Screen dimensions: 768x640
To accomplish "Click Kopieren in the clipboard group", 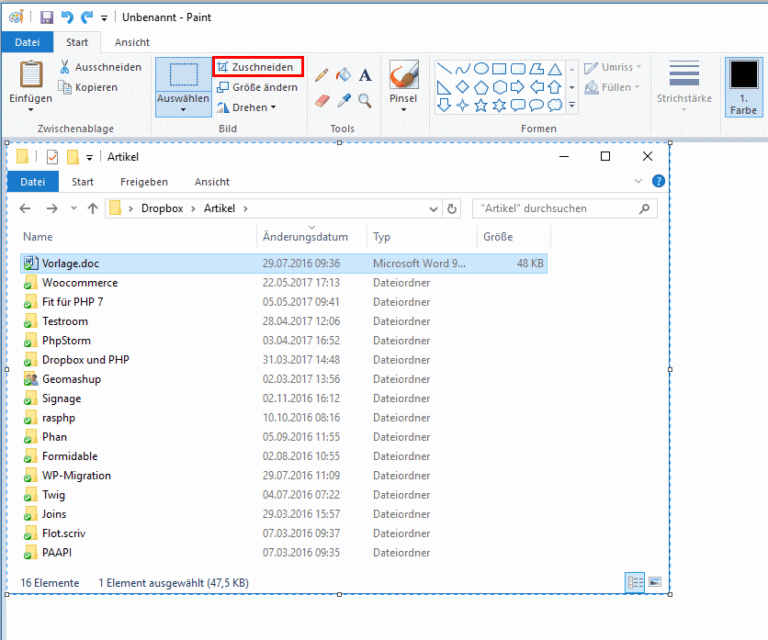I will (x=89, y=87).
